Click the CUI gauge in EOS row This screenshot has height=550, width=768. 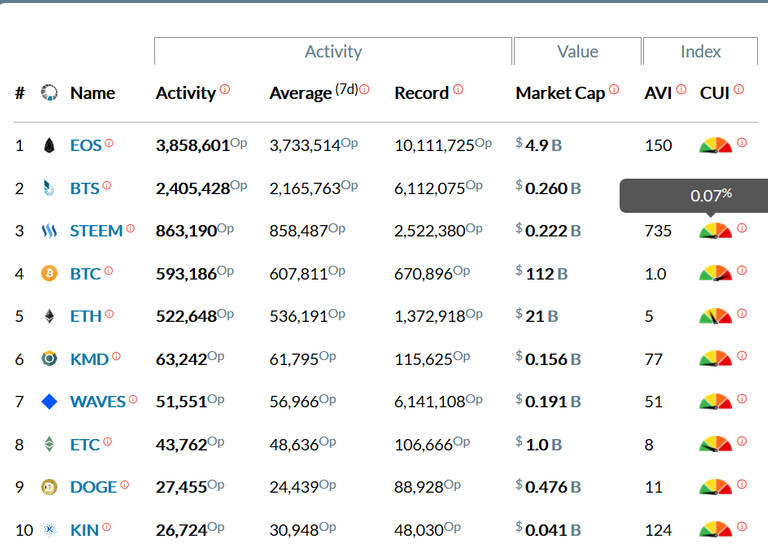(x=715, y=146)
